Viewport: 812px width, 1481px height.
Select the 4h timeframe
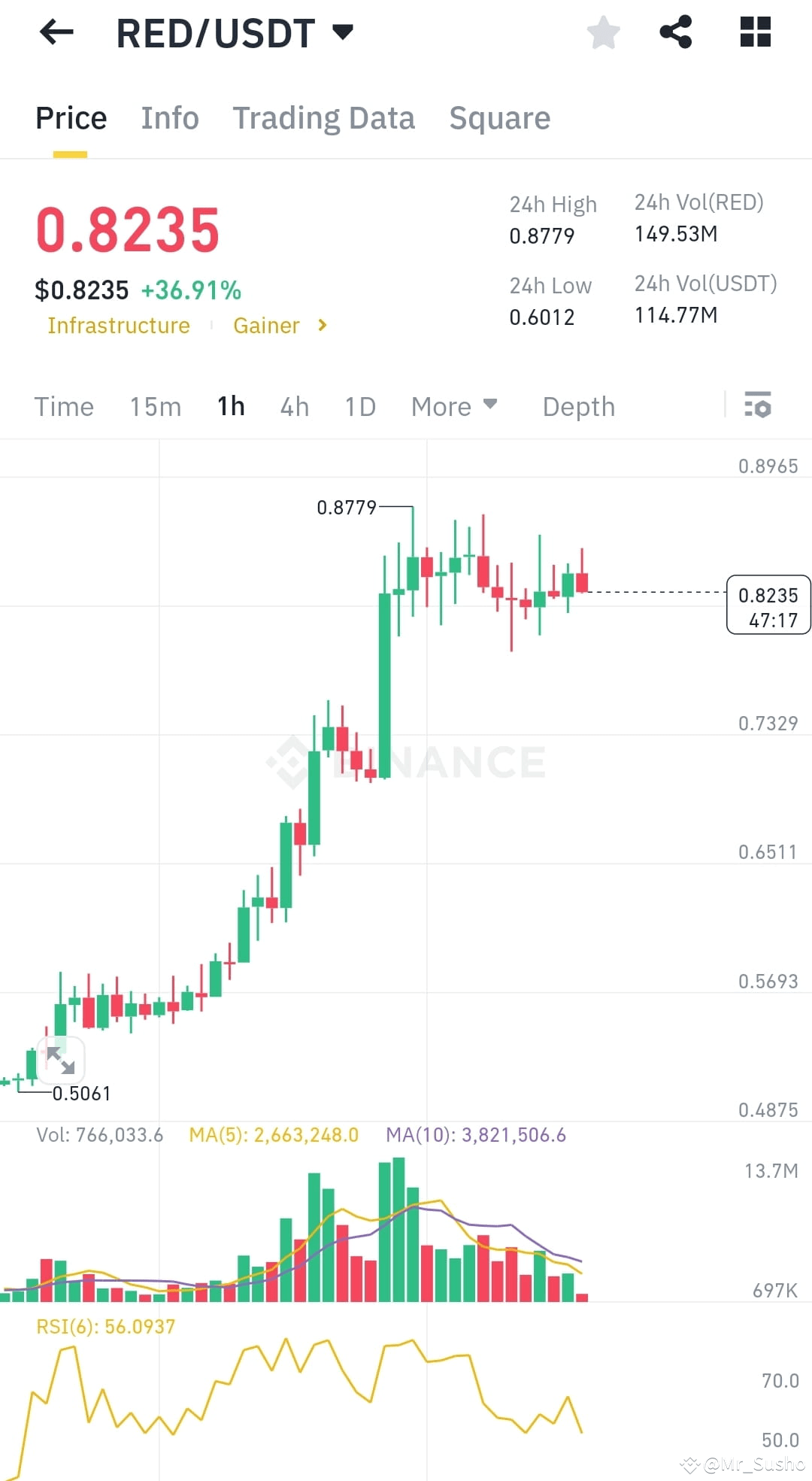point(294,406)
